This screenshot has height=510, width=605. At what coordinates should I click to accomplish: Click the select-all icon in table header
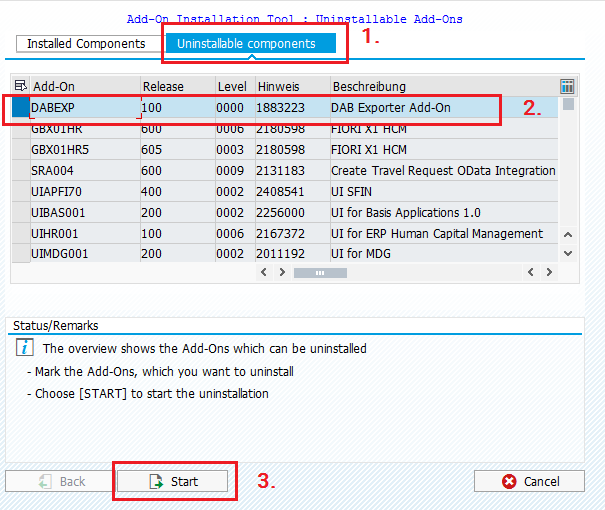click(x=20, y=86)
